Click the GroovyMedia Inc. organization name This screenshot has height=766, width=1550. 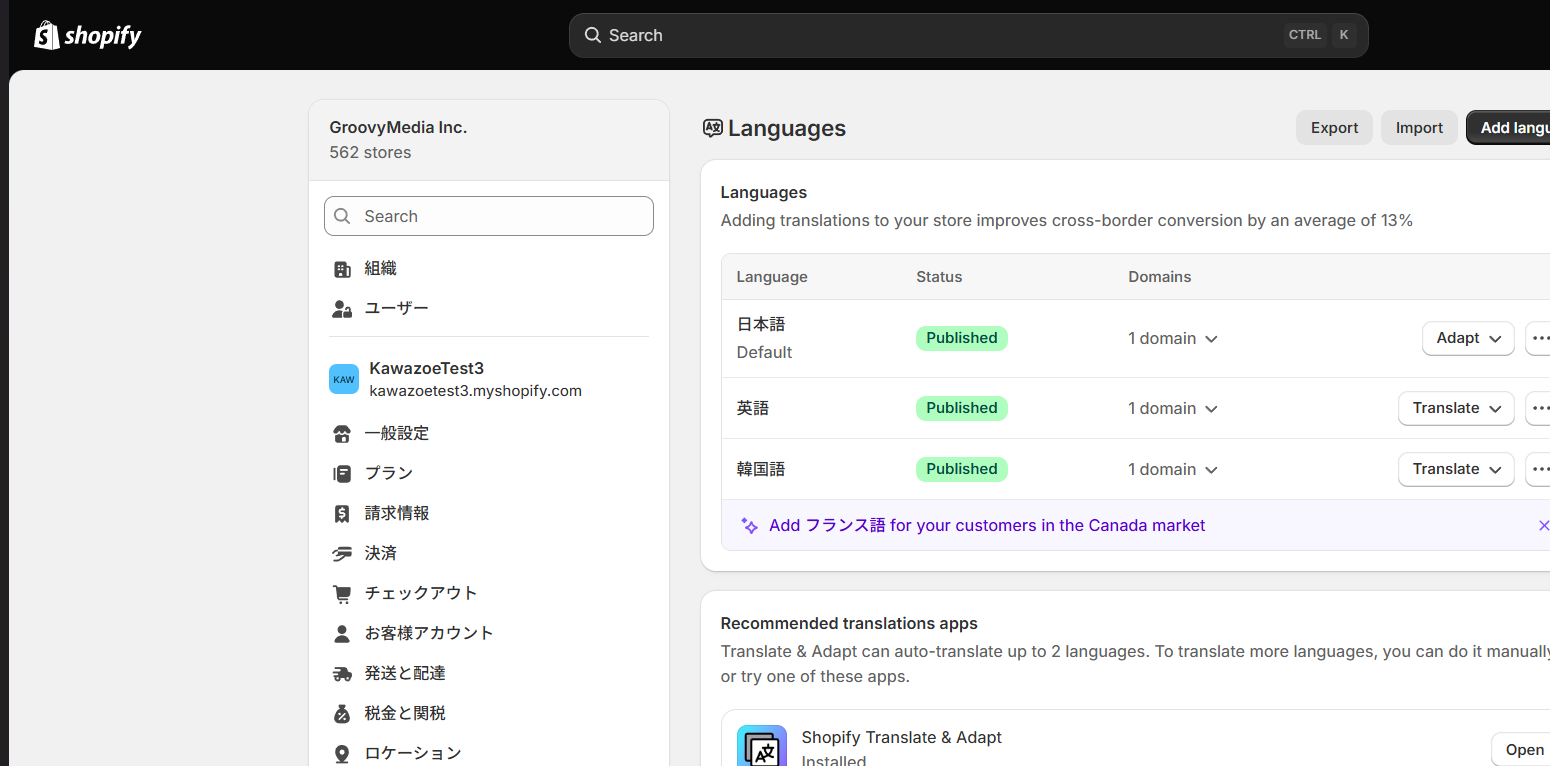398,128
